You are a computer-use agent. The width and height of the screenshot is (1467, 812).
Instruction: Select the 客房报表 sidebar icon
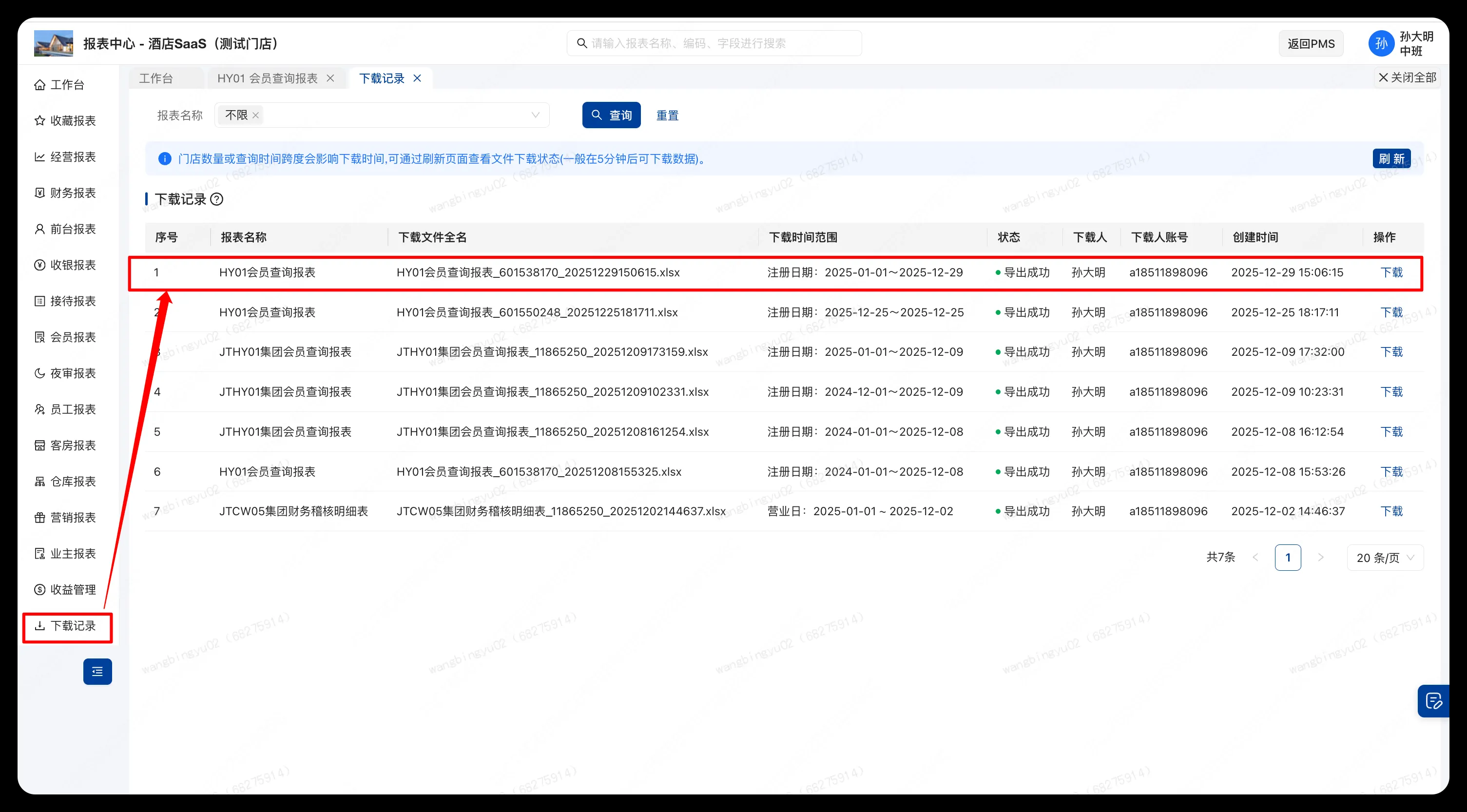(40, 445)
